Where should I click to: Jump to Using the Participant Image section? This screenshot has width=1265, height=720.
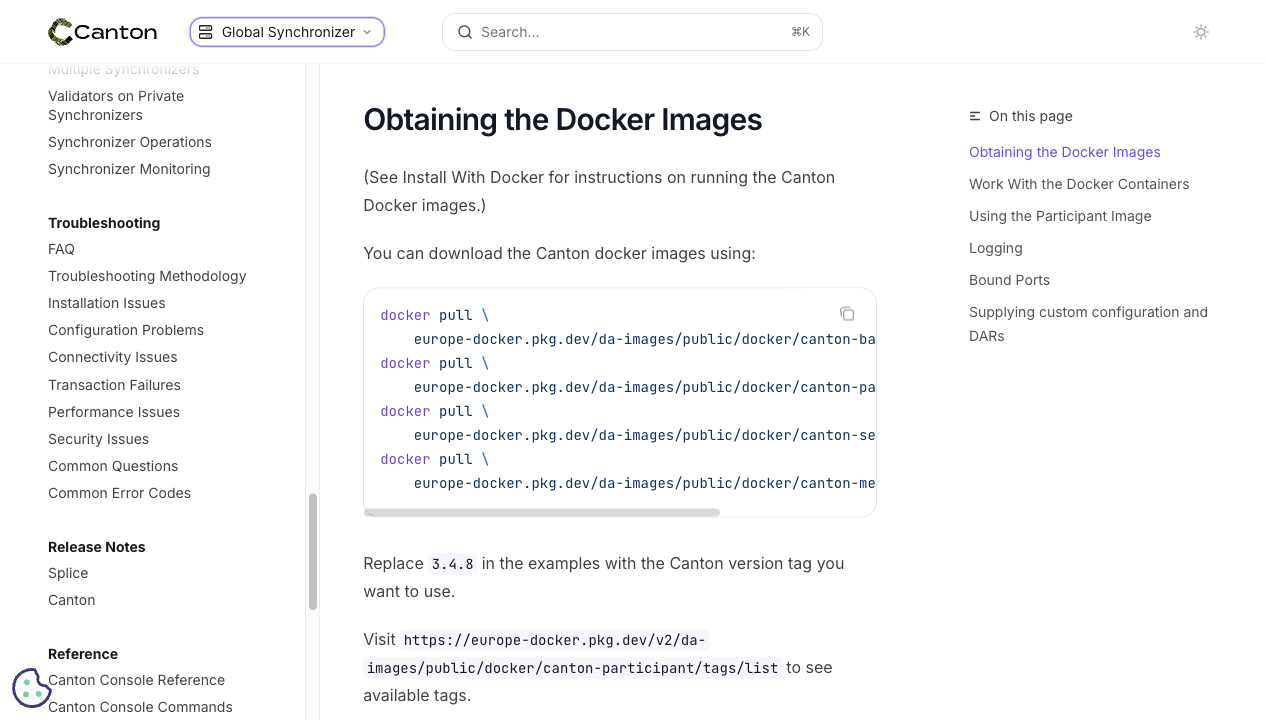pyautogui.click(x=1060, y=216)
